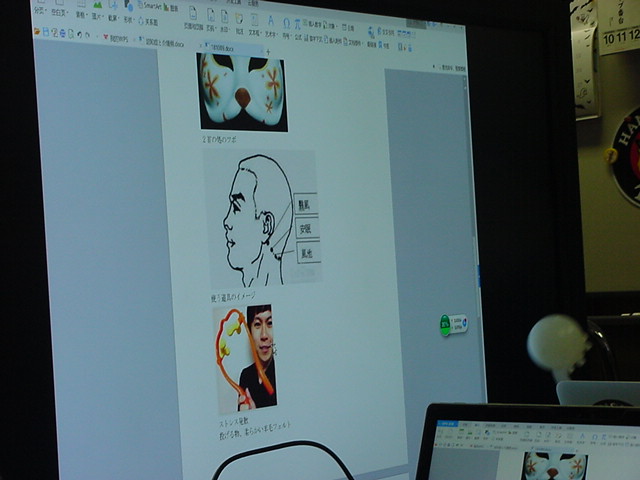
Task: Open the 空白页 blank page dropdown
Action: (59, 12)
